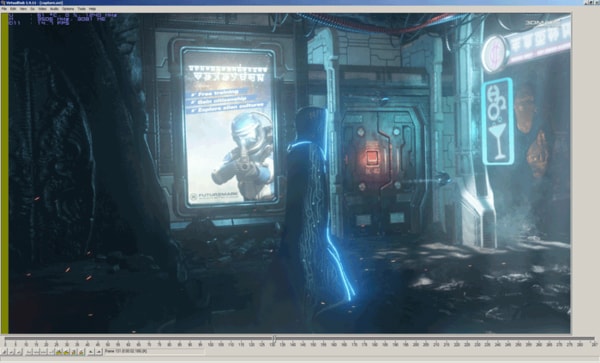Click the timeline position slider thumb
This screenshot has width=600, height=363.
274,339
